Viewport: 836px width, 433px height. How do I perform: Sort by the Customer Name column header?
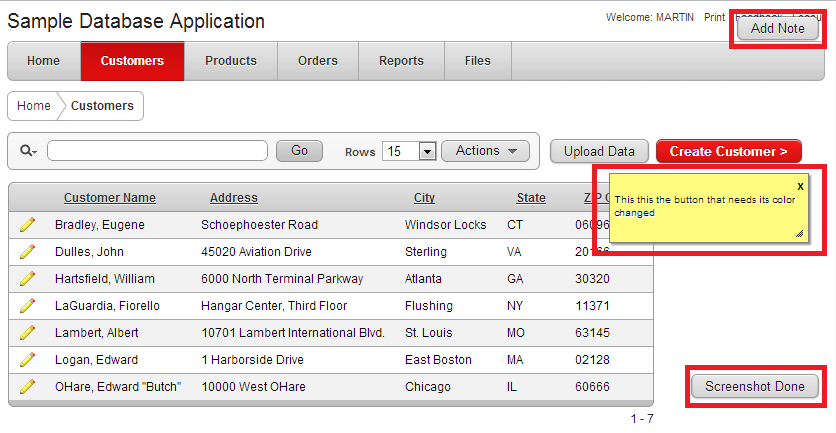110,198
